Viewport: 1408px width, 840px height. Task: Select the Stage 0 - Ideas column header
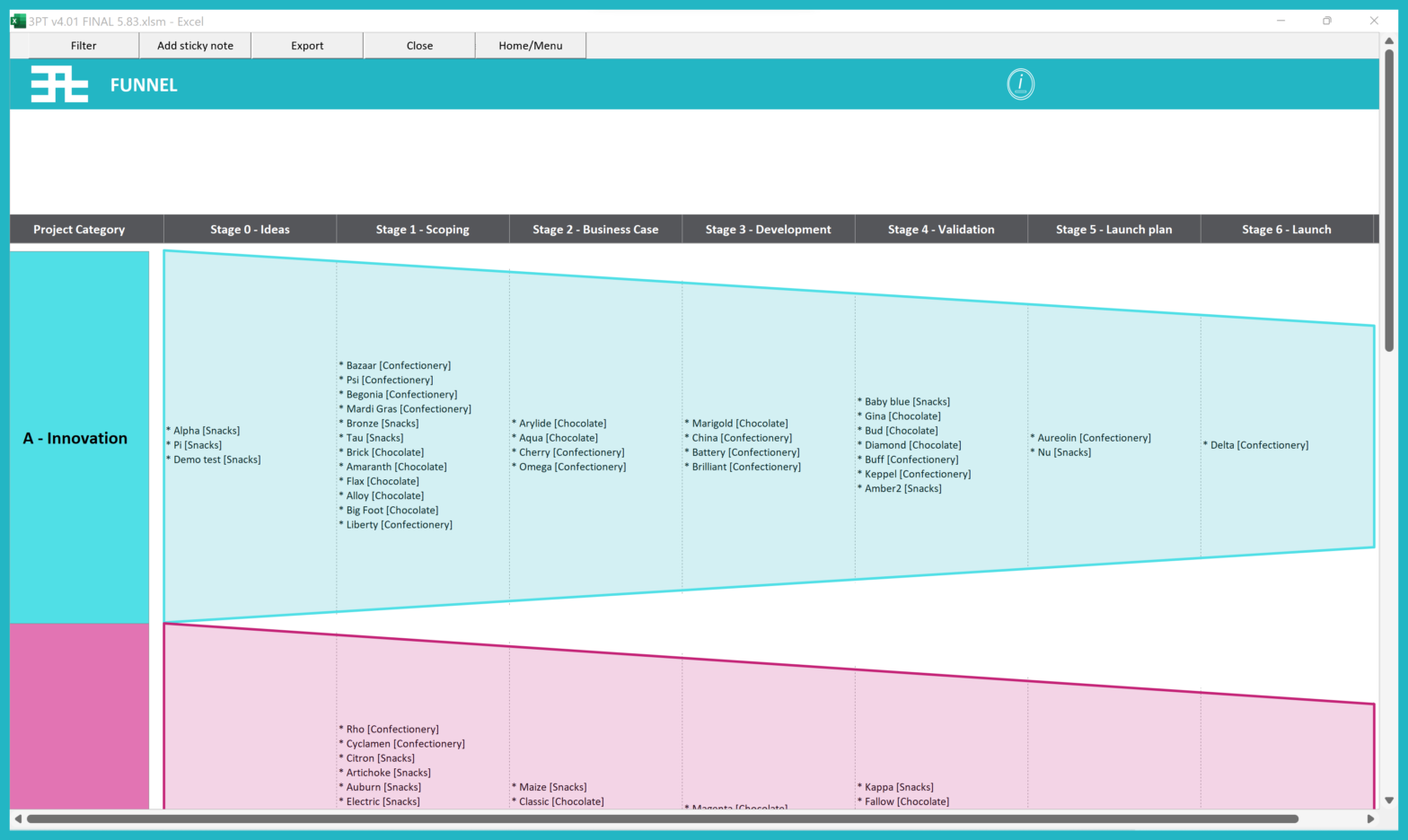pyautogui.click(x=251, y=230)
